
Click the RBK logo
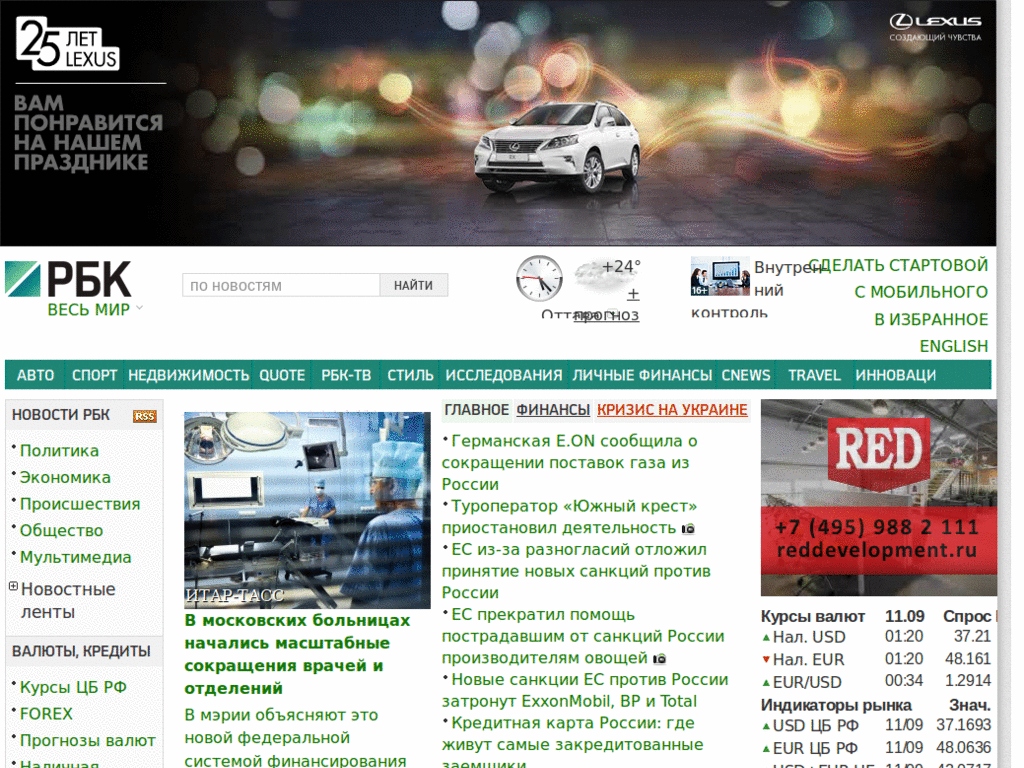[68, 280]
